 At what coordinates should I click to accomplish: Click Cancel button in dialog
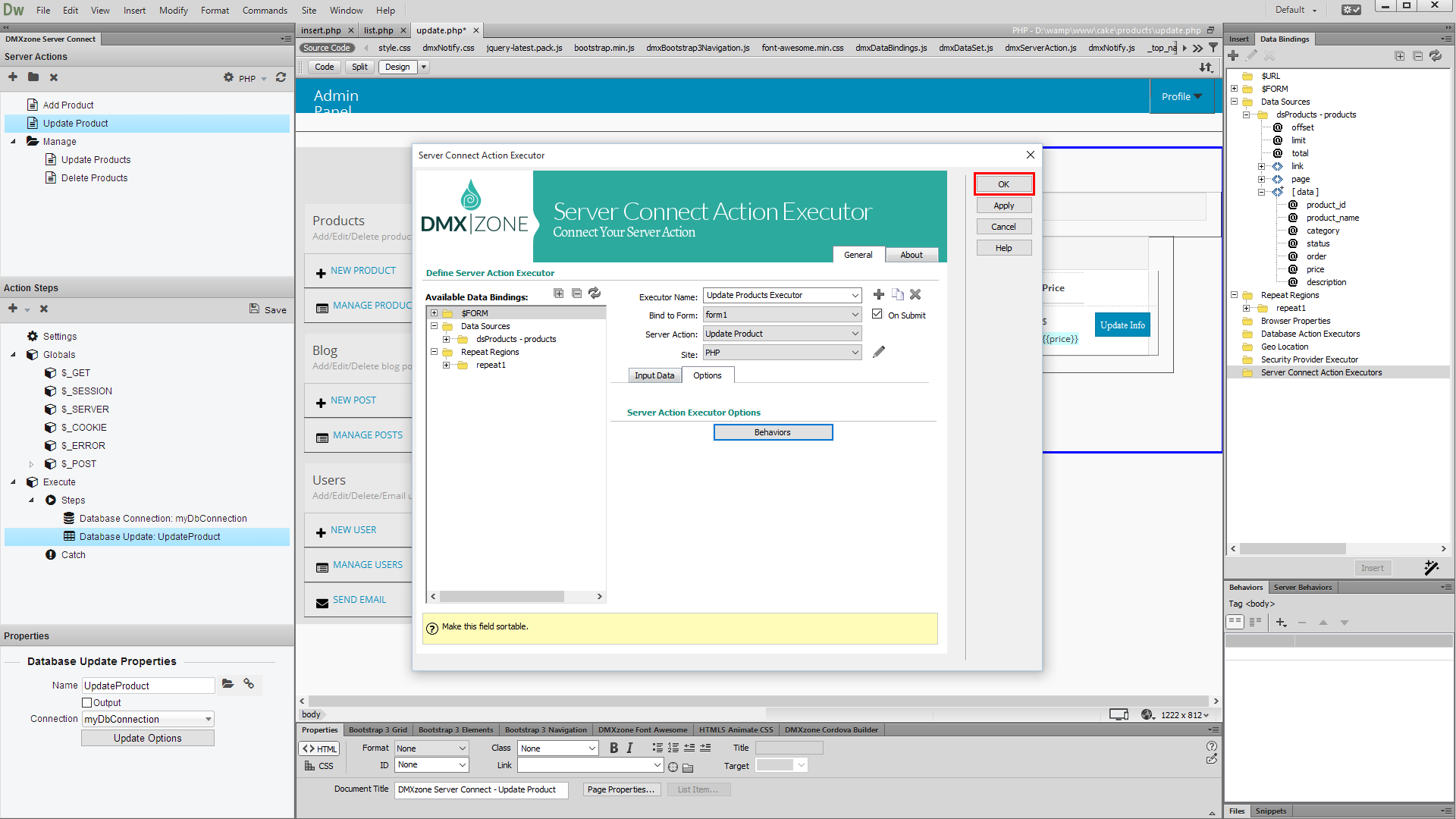[1003, 227]
